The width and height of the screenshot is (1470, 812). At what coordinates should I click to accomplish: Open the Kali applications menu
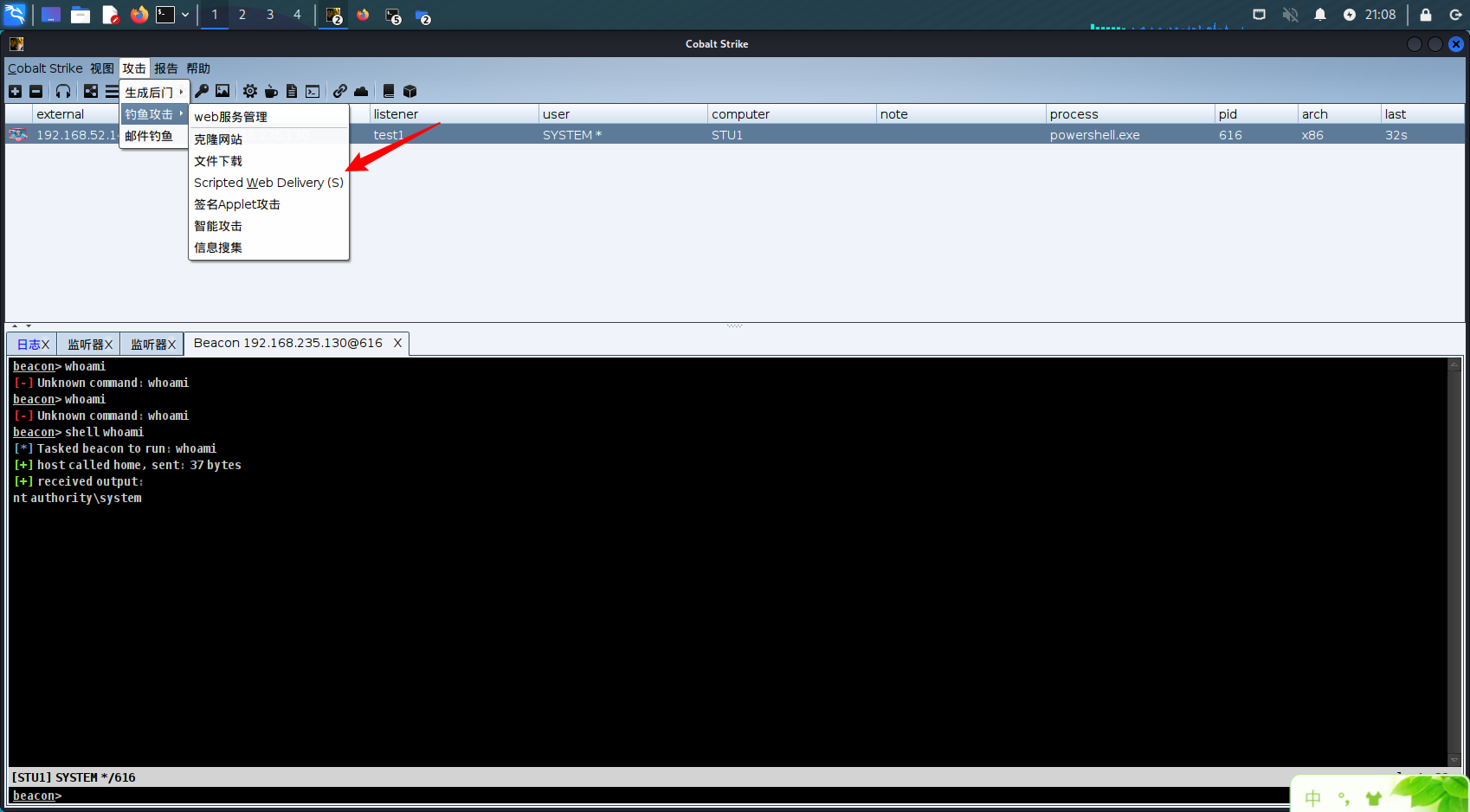point(16,15)
